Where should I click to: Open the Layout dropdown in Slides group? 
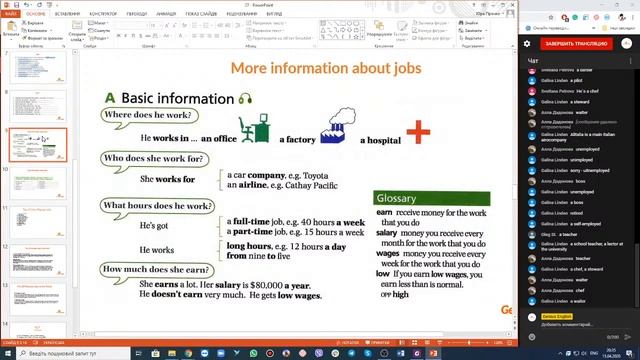[98, 23]
